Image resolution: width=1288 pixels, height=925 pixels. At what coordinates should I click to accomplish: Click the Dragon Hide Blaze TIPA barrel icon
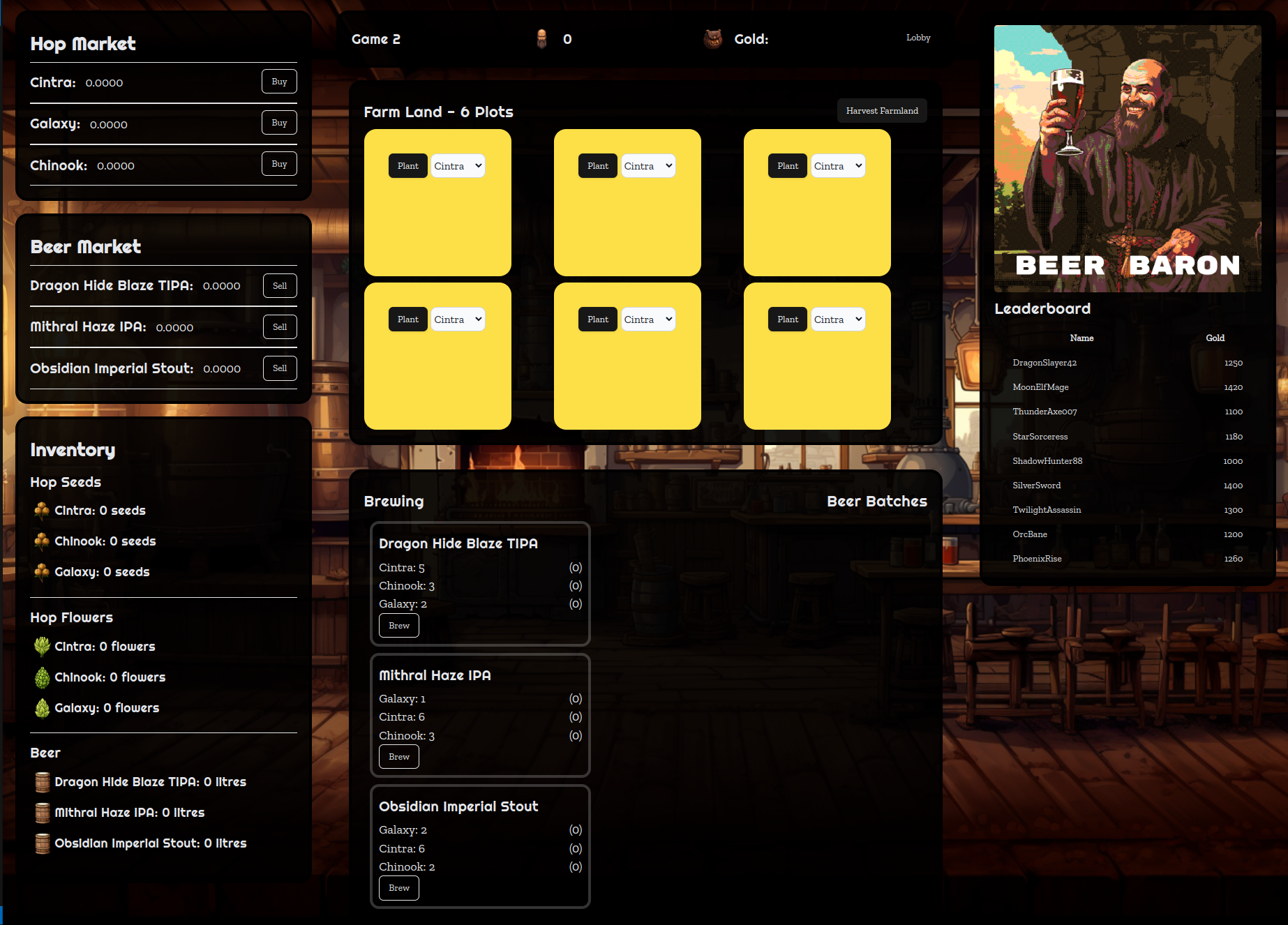[x=43, y=781]
